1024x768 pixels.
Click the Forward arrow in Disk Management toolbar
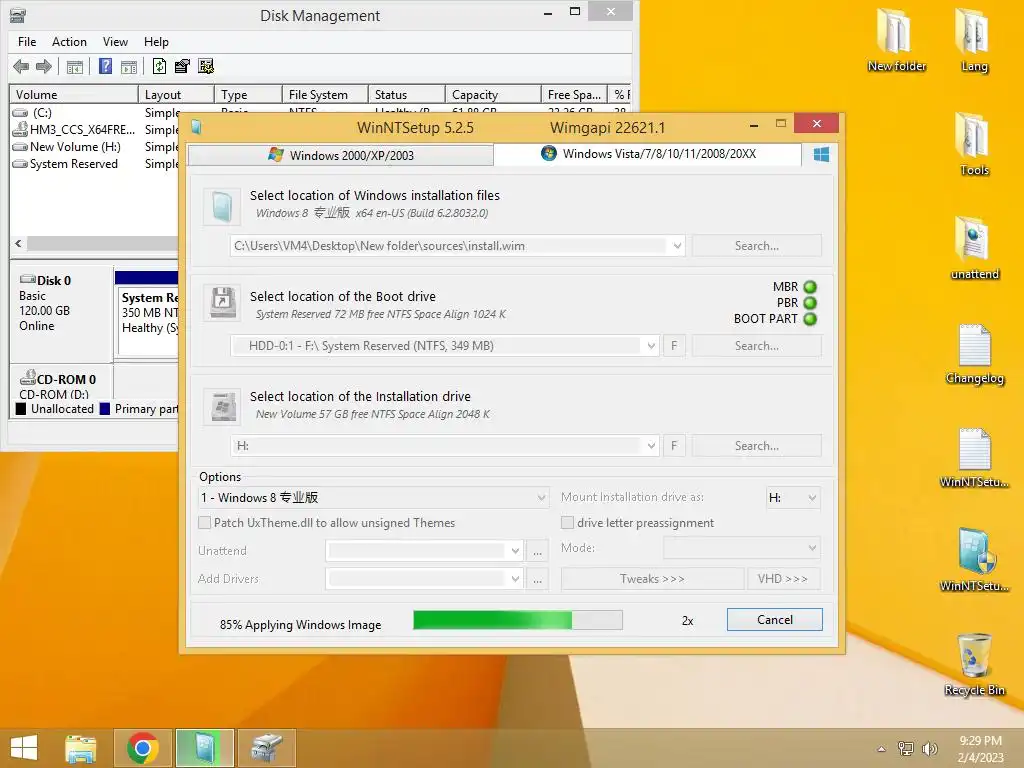point(44,66)
